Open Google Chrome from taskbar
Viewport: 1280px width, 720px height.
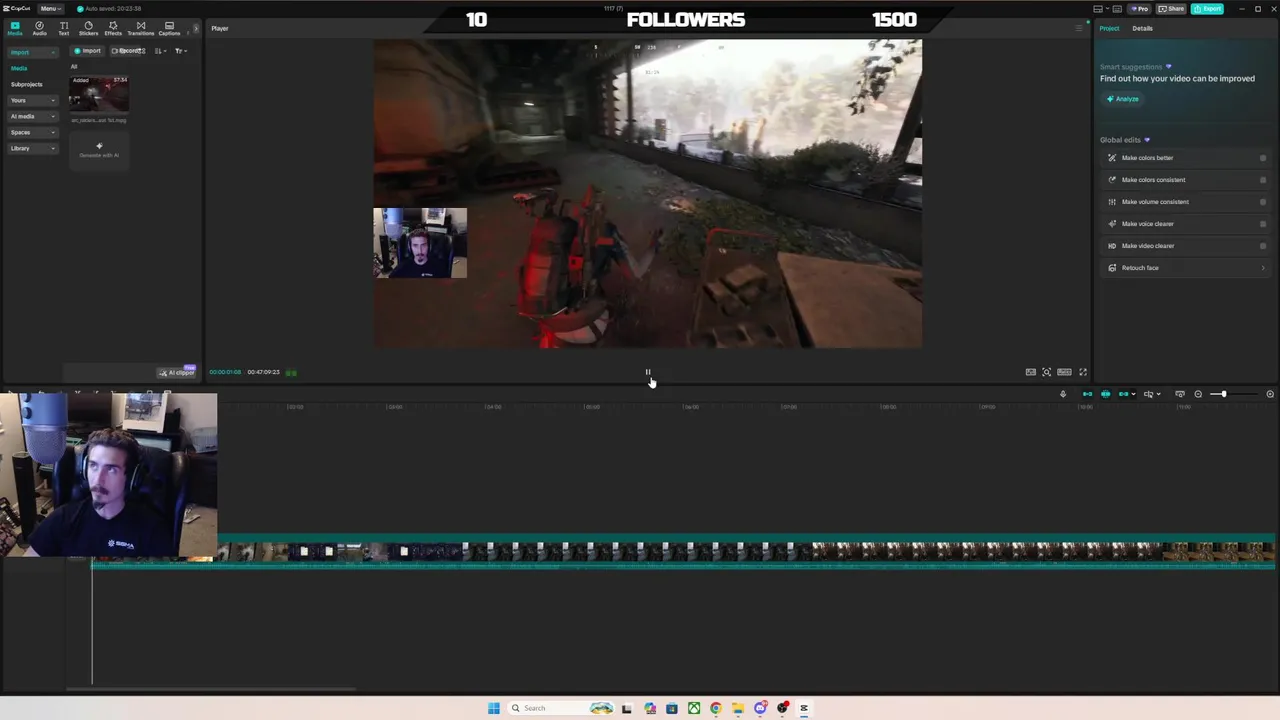point(716,708)
